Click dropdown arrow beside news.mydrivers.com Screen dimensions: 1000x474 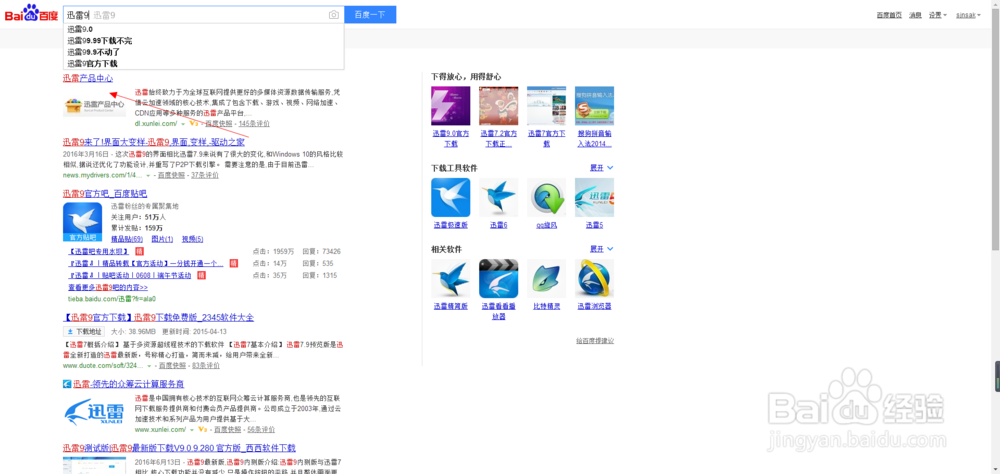click(x=148, y=175)
